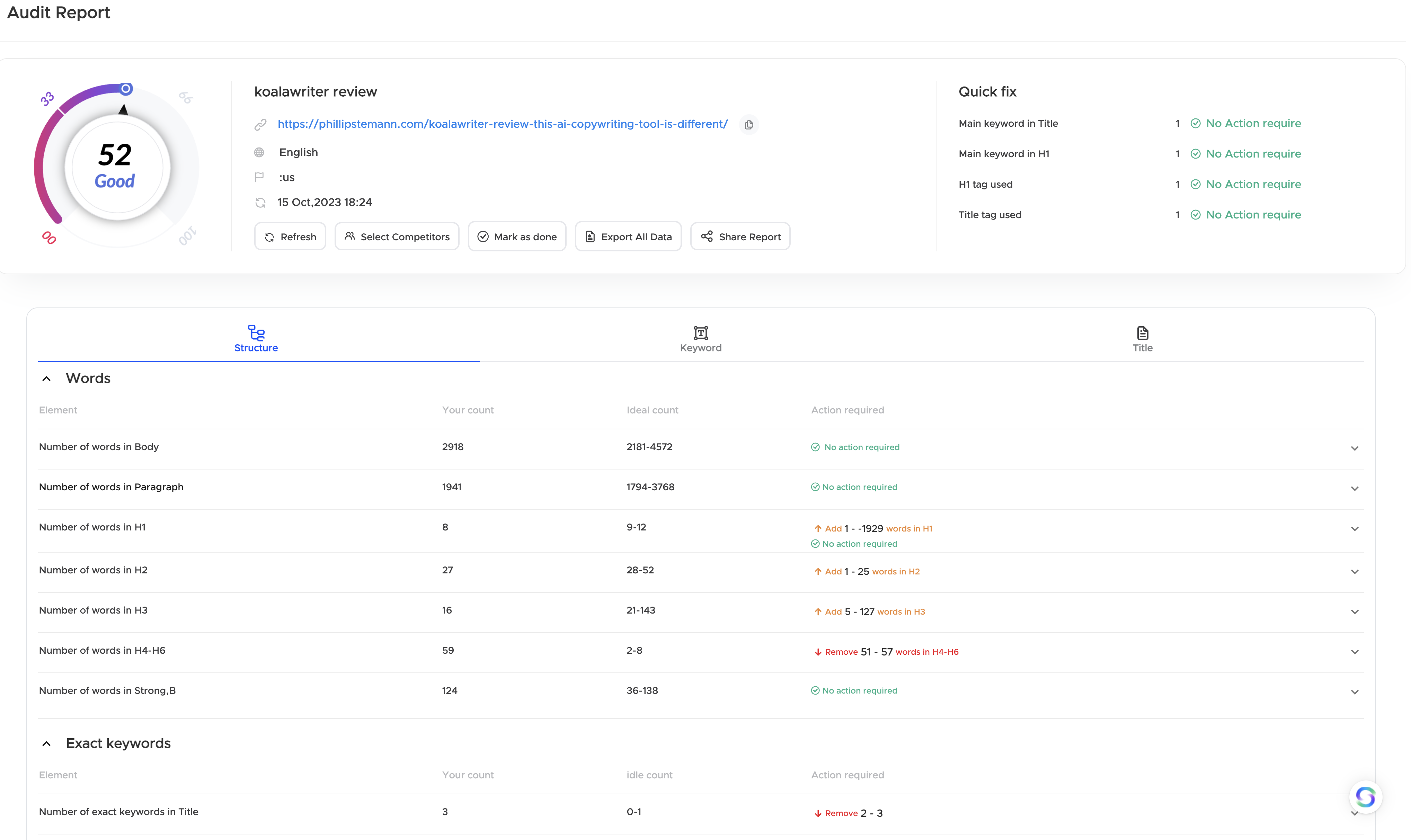Click the check icon in Strong,B words row

815,690
